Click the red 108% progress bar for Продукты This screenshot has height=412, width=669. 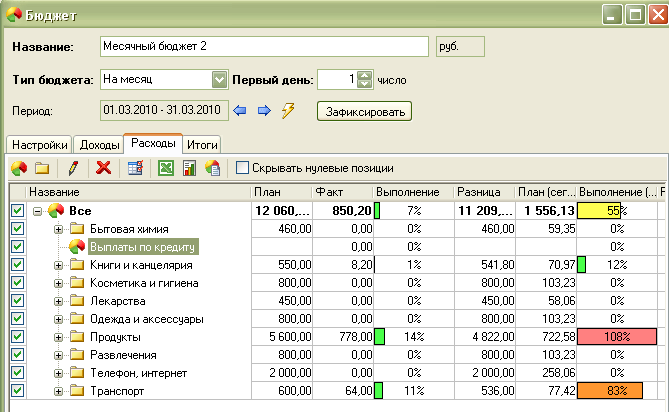point(617,337)
